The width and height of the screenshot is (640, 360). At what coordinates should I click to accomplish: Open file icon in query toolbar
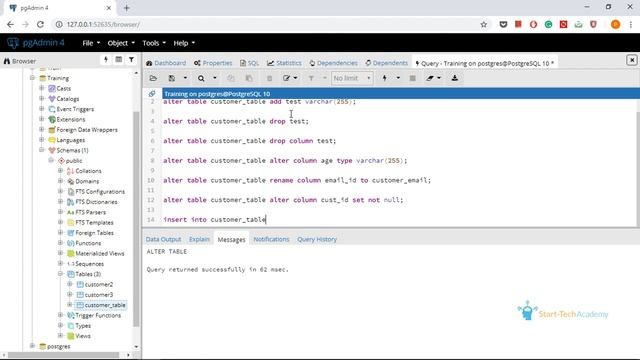point(153,78)
